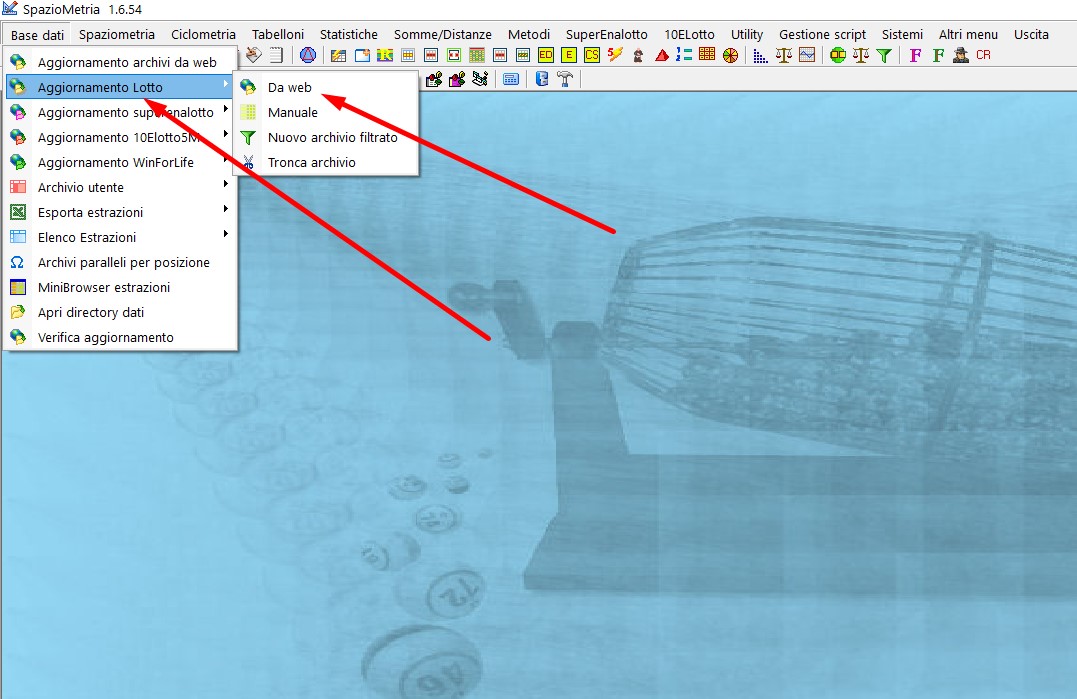Select Tronca archivio
This screenshot has height=699, width=1077.
point(326,163)
